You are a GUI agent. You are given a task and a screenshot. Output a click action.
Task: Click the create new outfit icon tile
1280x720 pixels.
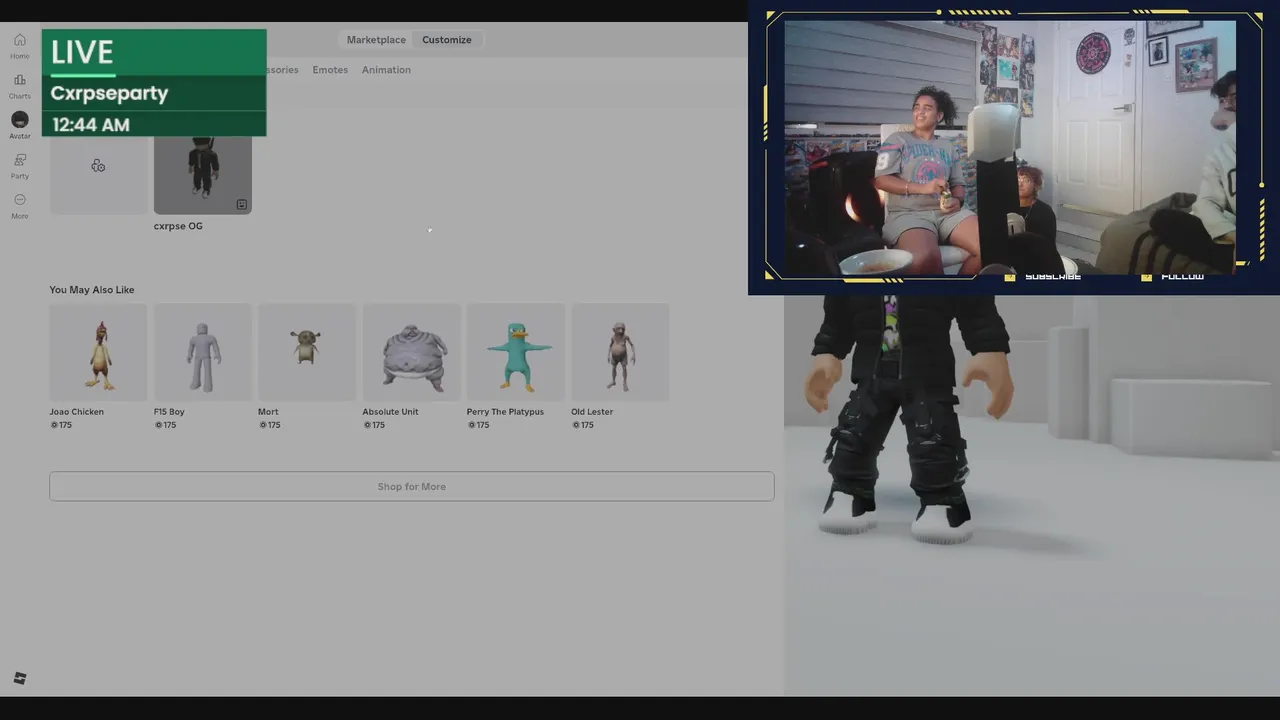(x=98, y=165)
